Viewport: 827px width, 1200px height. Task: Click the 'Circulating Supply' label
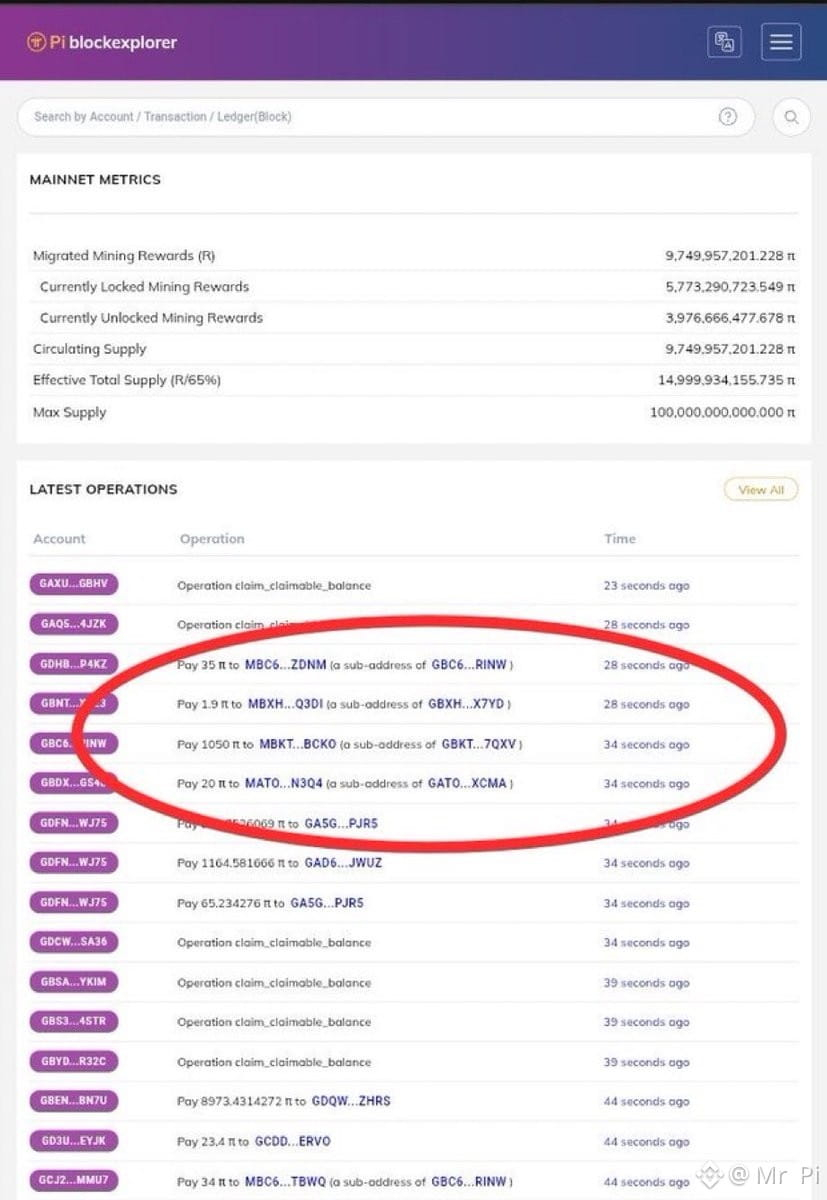[90, 349]
